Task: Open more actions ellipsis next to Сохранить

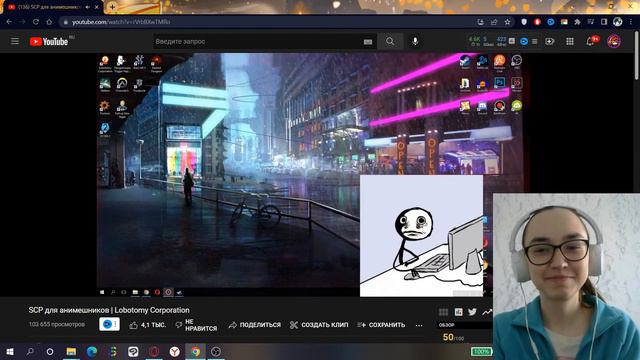Action: 419,325
